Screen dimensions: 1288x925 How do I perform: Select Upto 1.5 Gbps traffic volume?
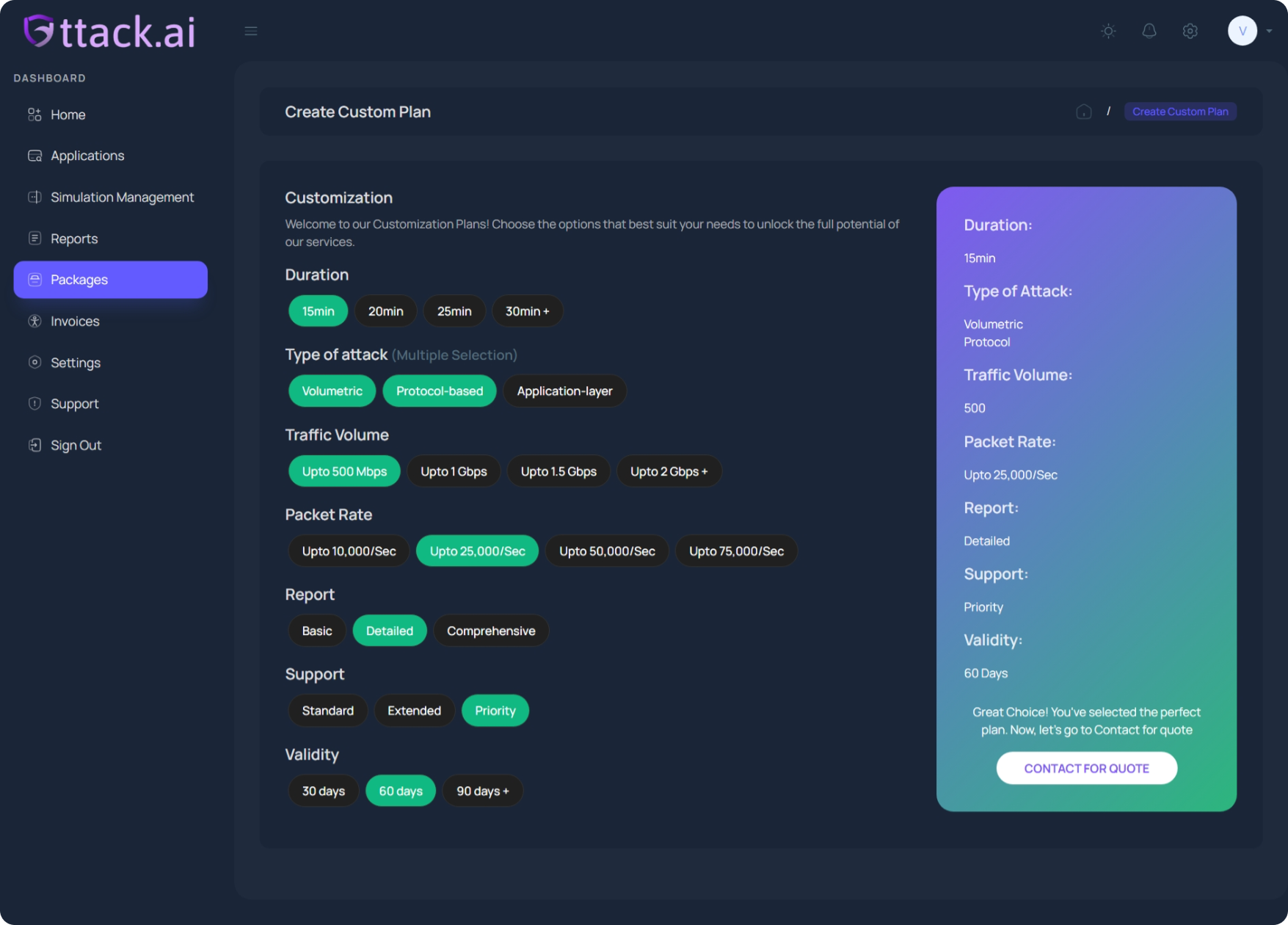[559, 471]
